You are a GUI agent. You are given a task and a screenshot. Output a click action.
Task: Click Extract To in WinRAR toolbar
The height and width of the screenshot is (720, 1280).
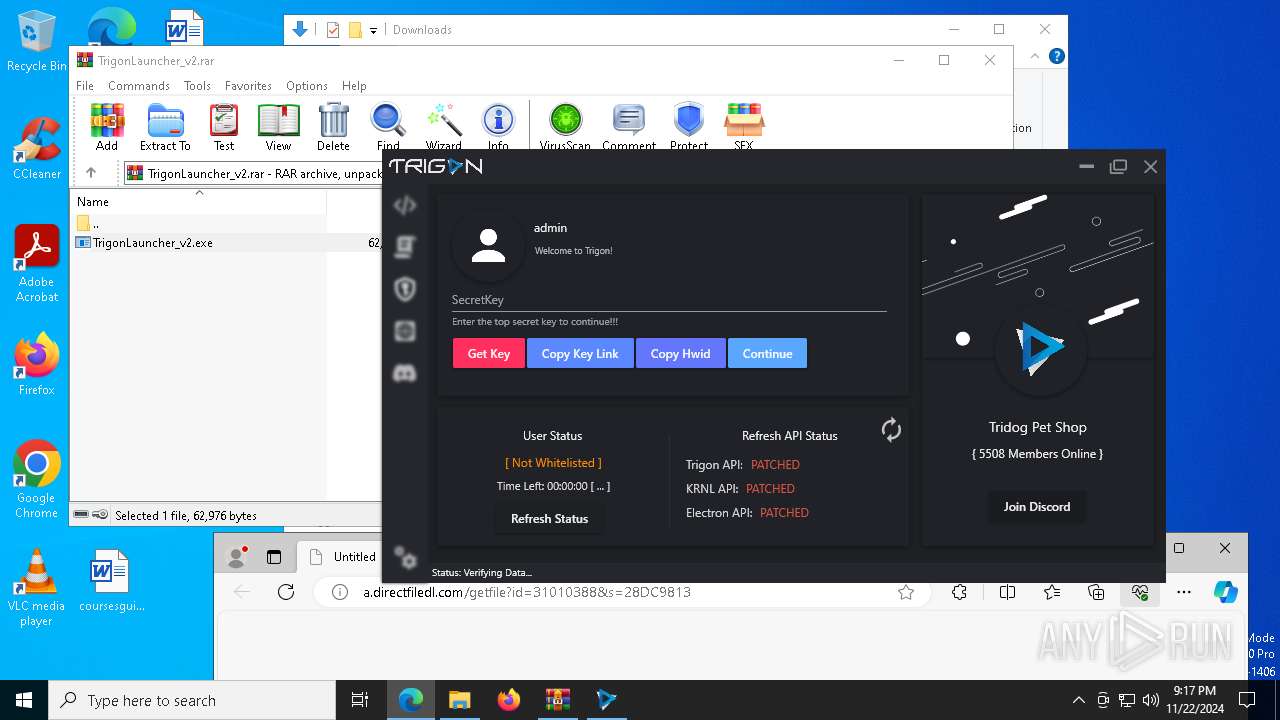[165, 127]
